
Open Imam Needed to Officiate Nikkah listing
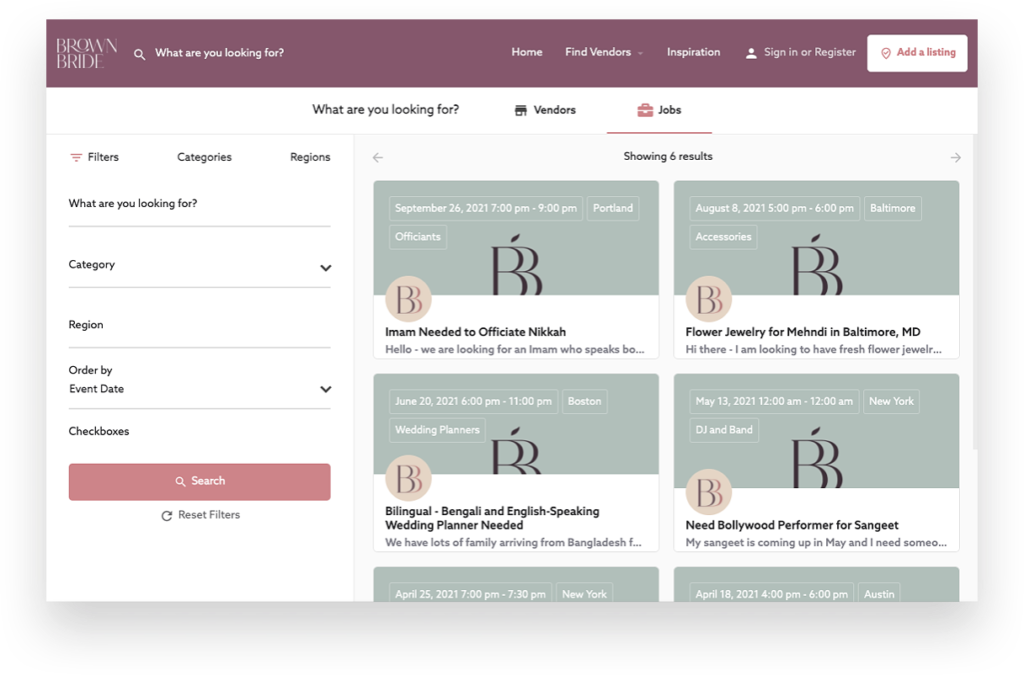[475, 332]
